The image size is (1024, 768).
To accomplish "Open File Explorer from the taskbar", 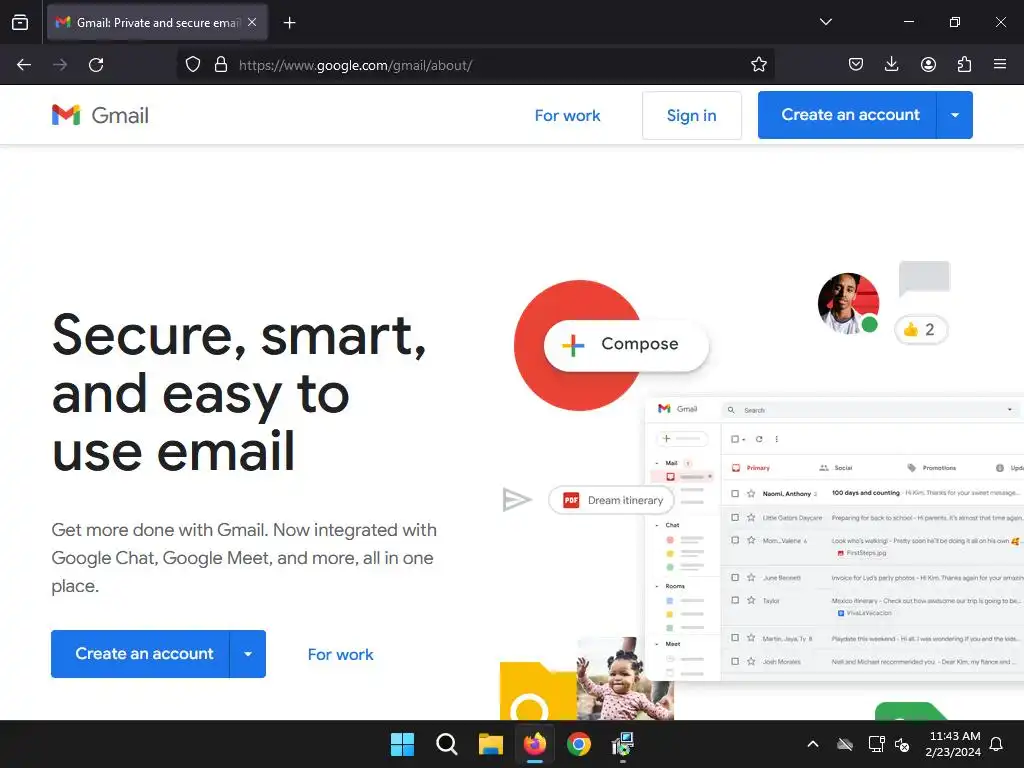I will coord(490,744).
